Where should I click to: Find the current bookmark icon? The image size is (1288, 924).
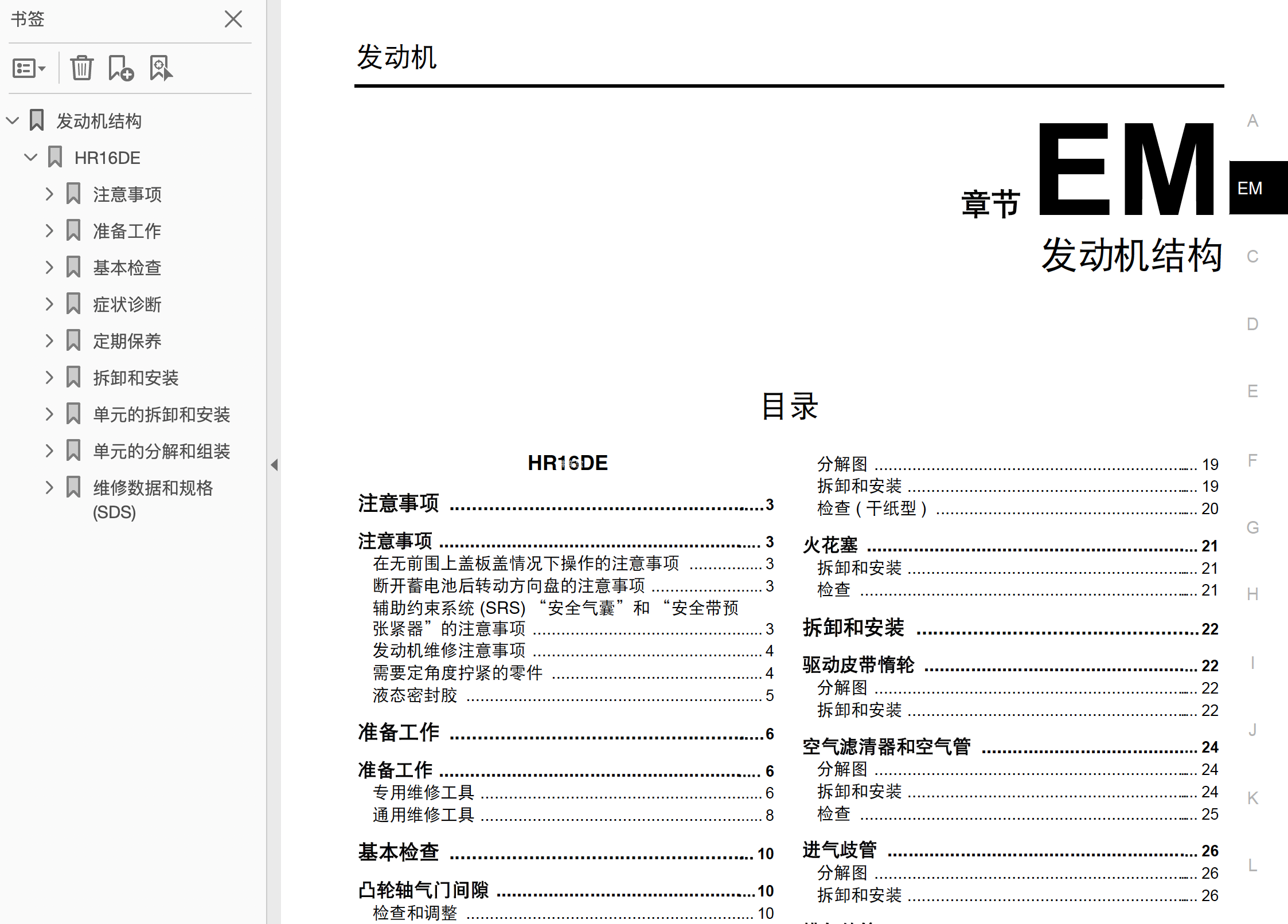coord(161,68)
